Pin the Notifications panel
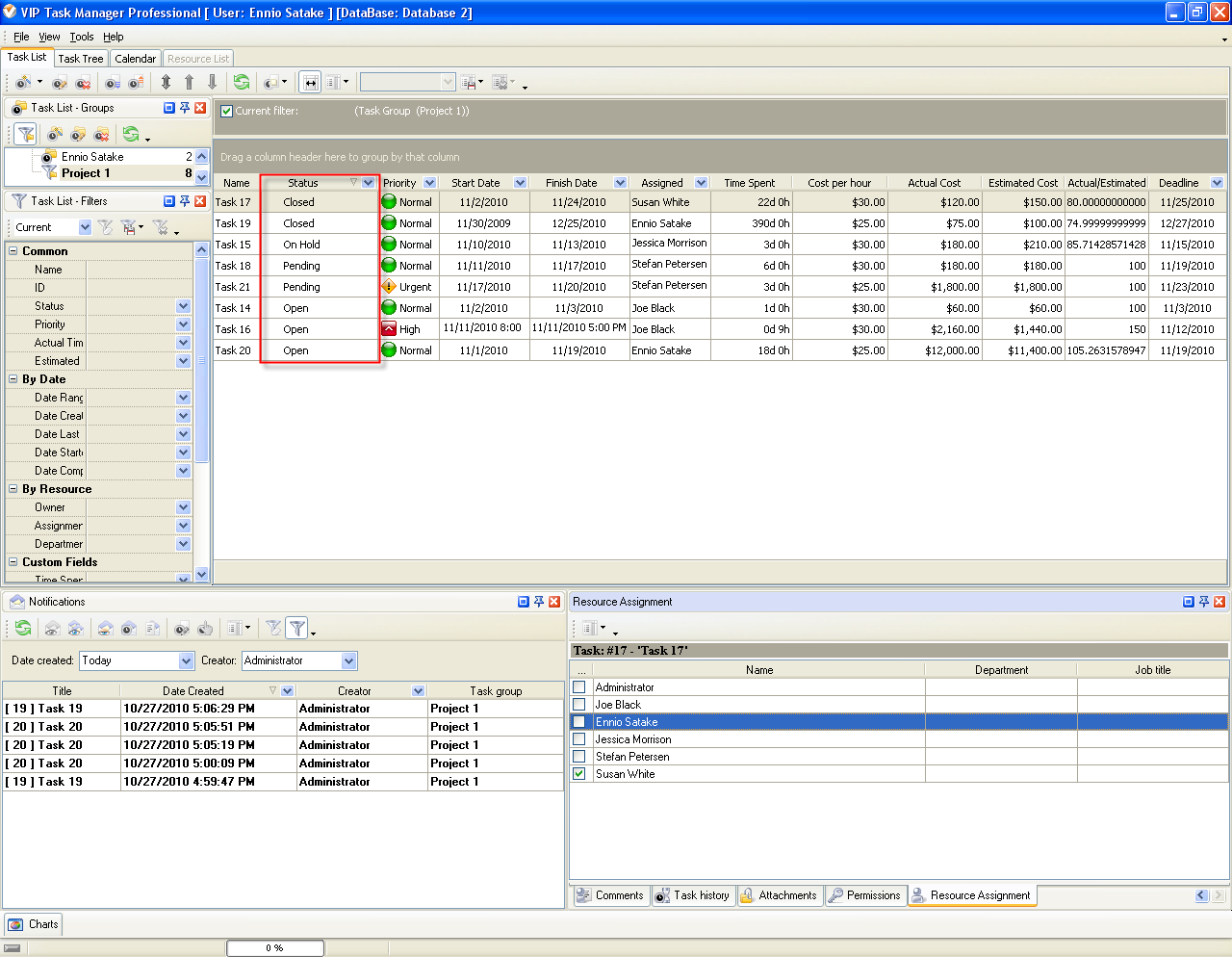1232x957 pixels. coord(539,602)
